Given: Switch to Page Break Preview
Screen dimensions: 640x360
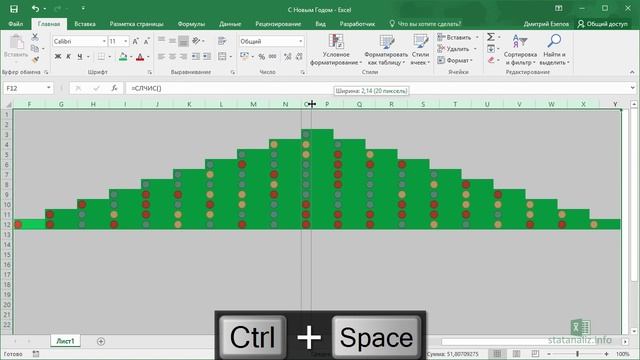Looking at the screenshot, I should coord(535,354).
